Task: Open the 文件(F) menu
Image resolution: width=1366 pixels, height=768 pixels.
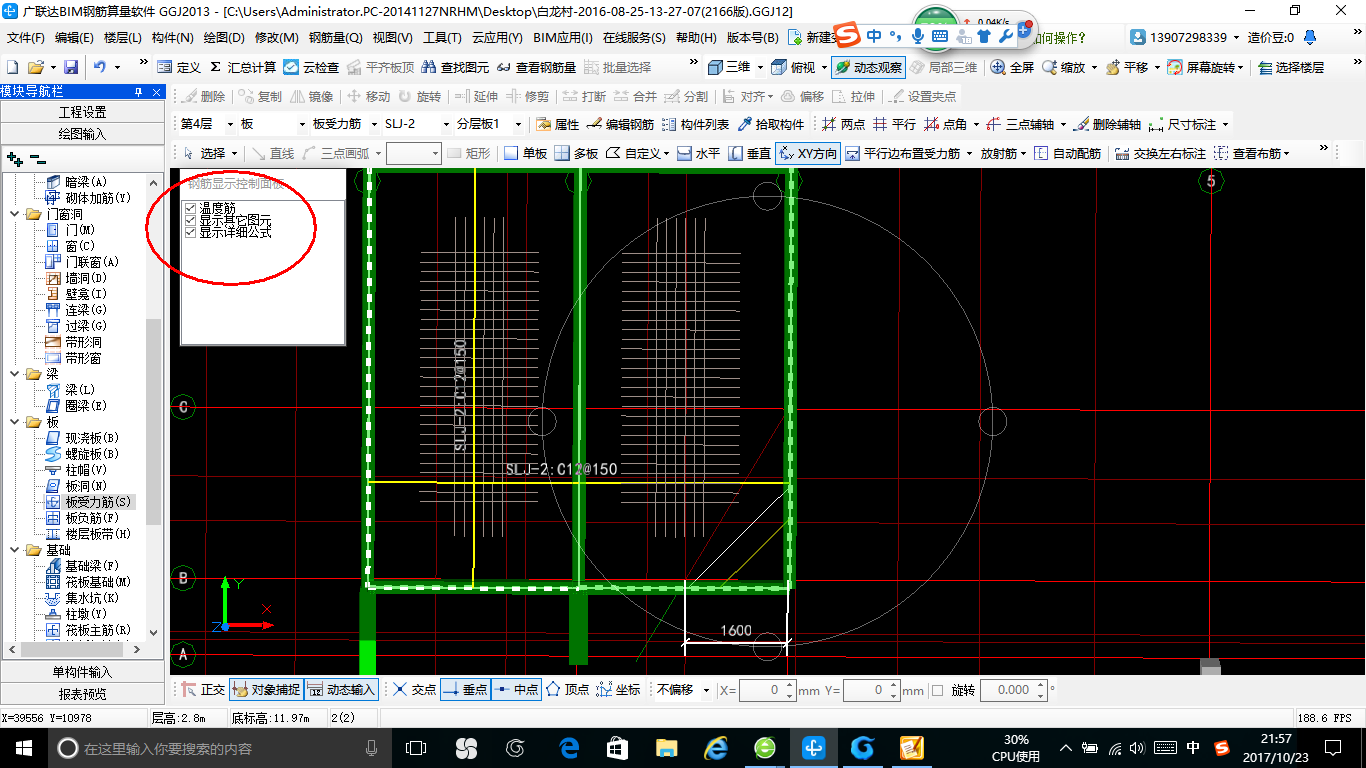Action: click(x=26, y=38)
